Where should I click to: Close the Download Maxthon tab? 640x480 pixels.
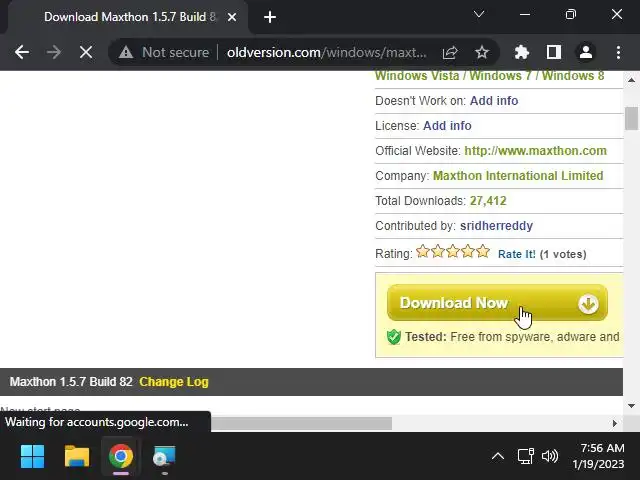point(232,17)
